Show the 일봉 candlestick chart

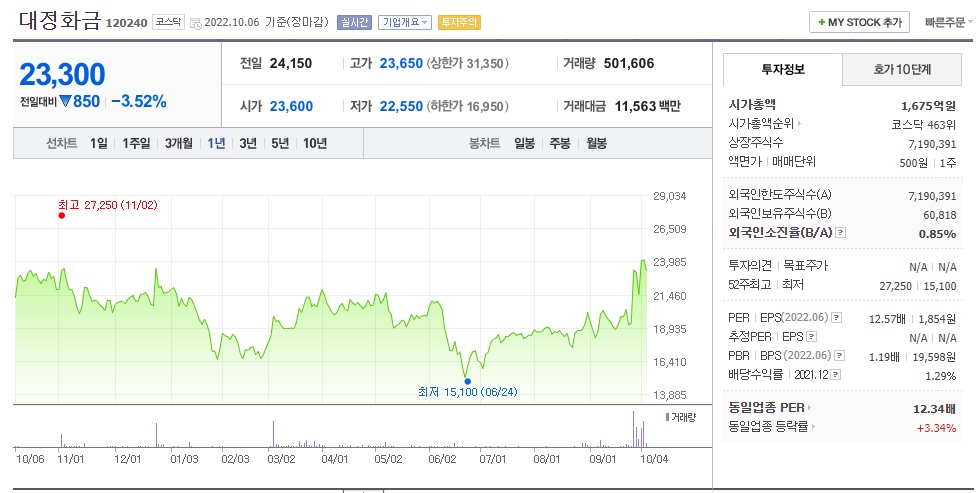pyautogui.click(x=524, y=144)
